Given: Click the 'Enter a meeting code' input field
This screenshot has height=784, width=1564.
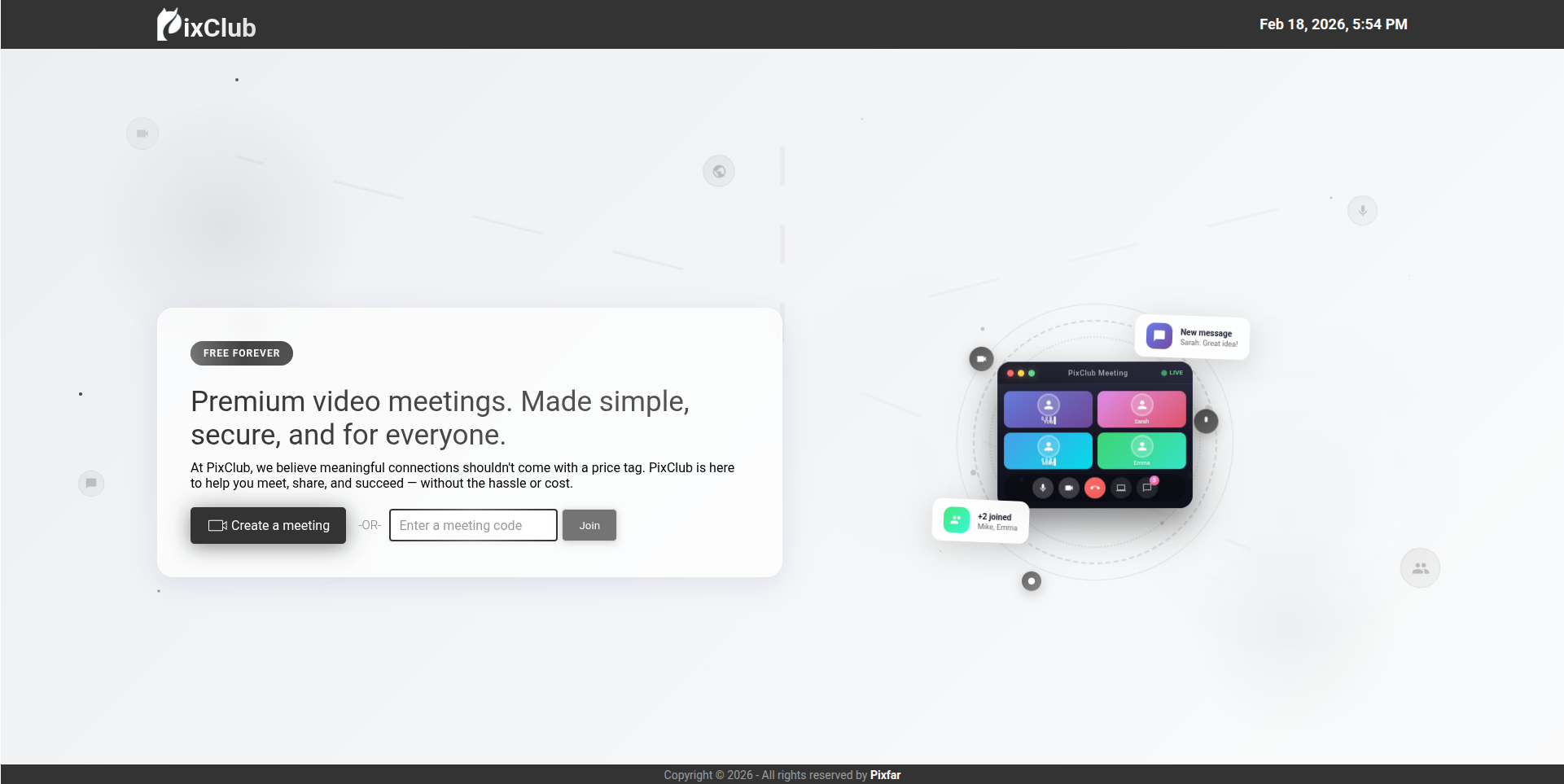Looking at the screenshot, I should click(x=472, y=525).
